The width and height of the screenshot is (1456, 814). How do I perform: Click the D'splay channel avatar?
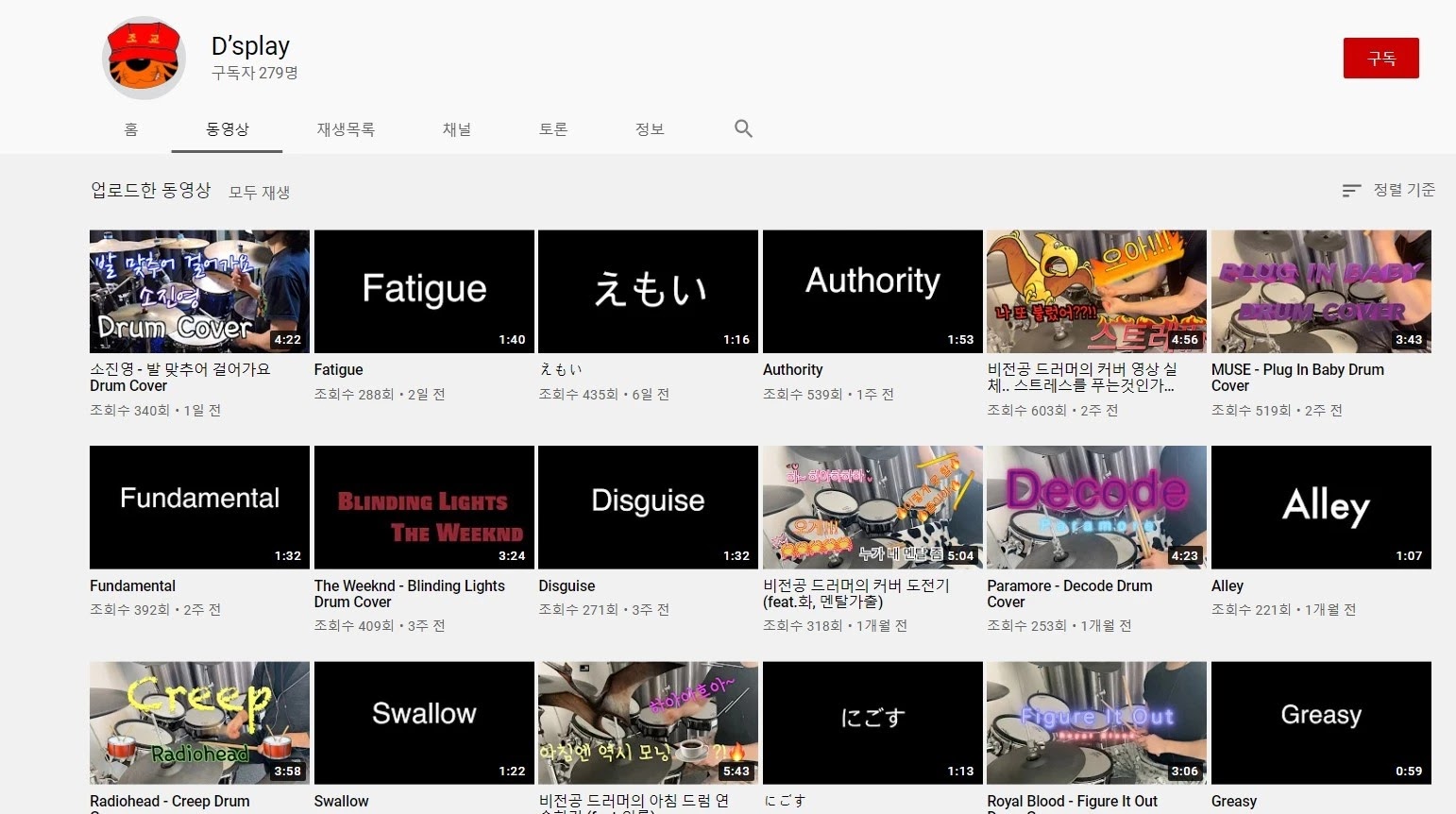pyautogui.click(x=144, y=58)
